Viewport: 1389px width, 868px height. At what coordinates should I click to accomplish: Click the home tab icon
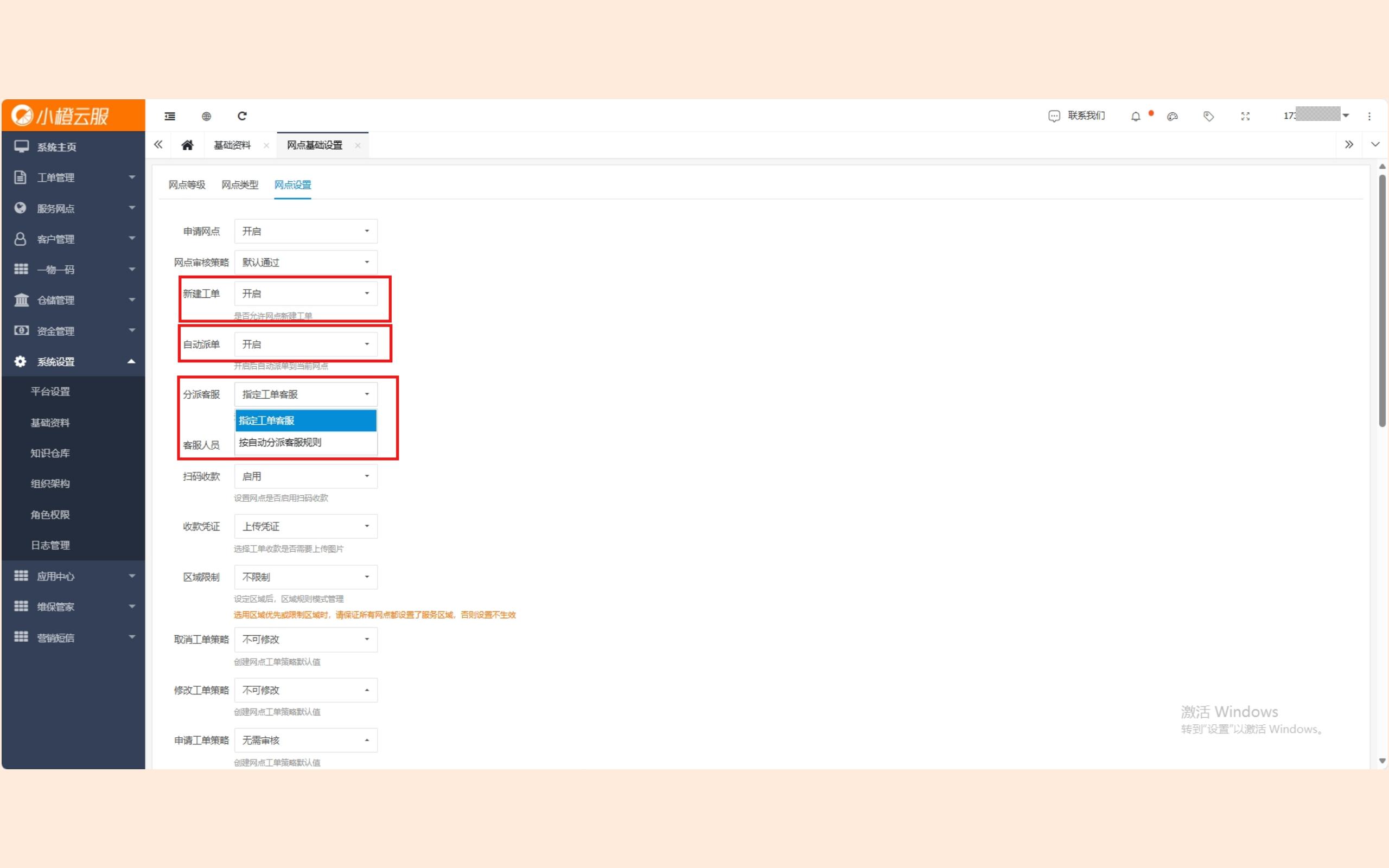coord(187,145)
